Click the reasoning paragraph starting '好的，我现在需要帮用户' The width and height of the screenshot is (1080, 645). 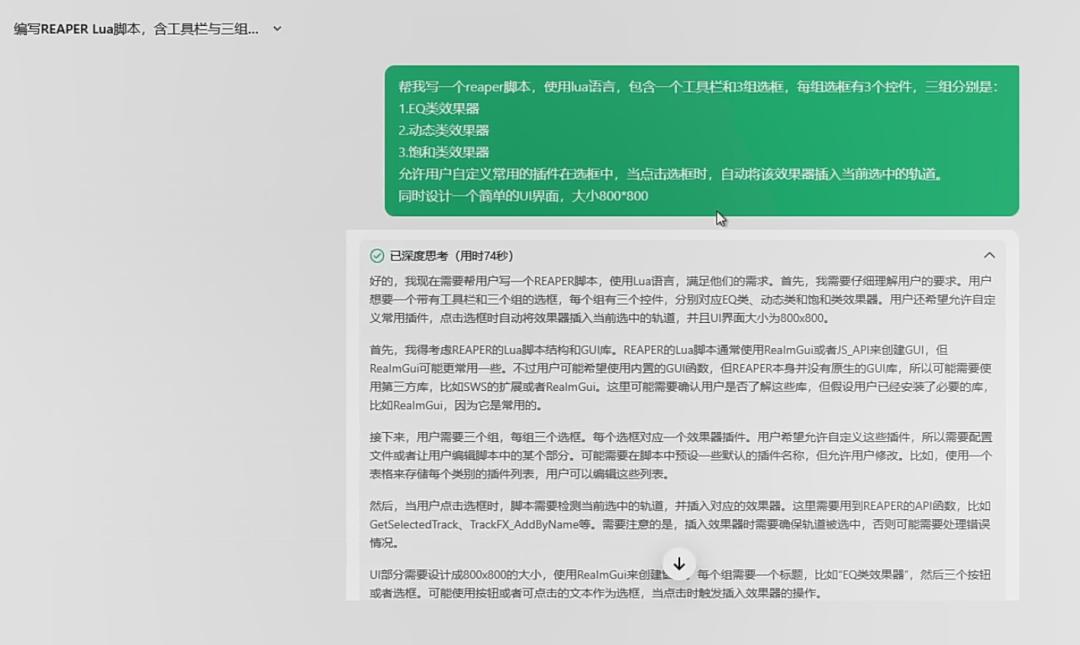tap(682, 299)
